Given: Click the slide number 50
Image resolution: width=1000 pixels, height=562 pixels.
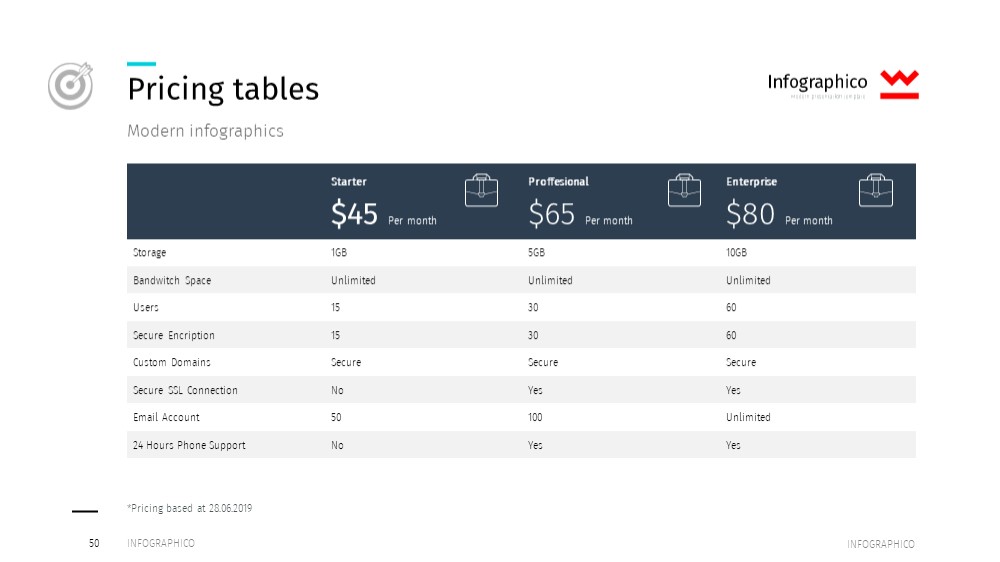Looking at the screenshot, I should [94, 543].
